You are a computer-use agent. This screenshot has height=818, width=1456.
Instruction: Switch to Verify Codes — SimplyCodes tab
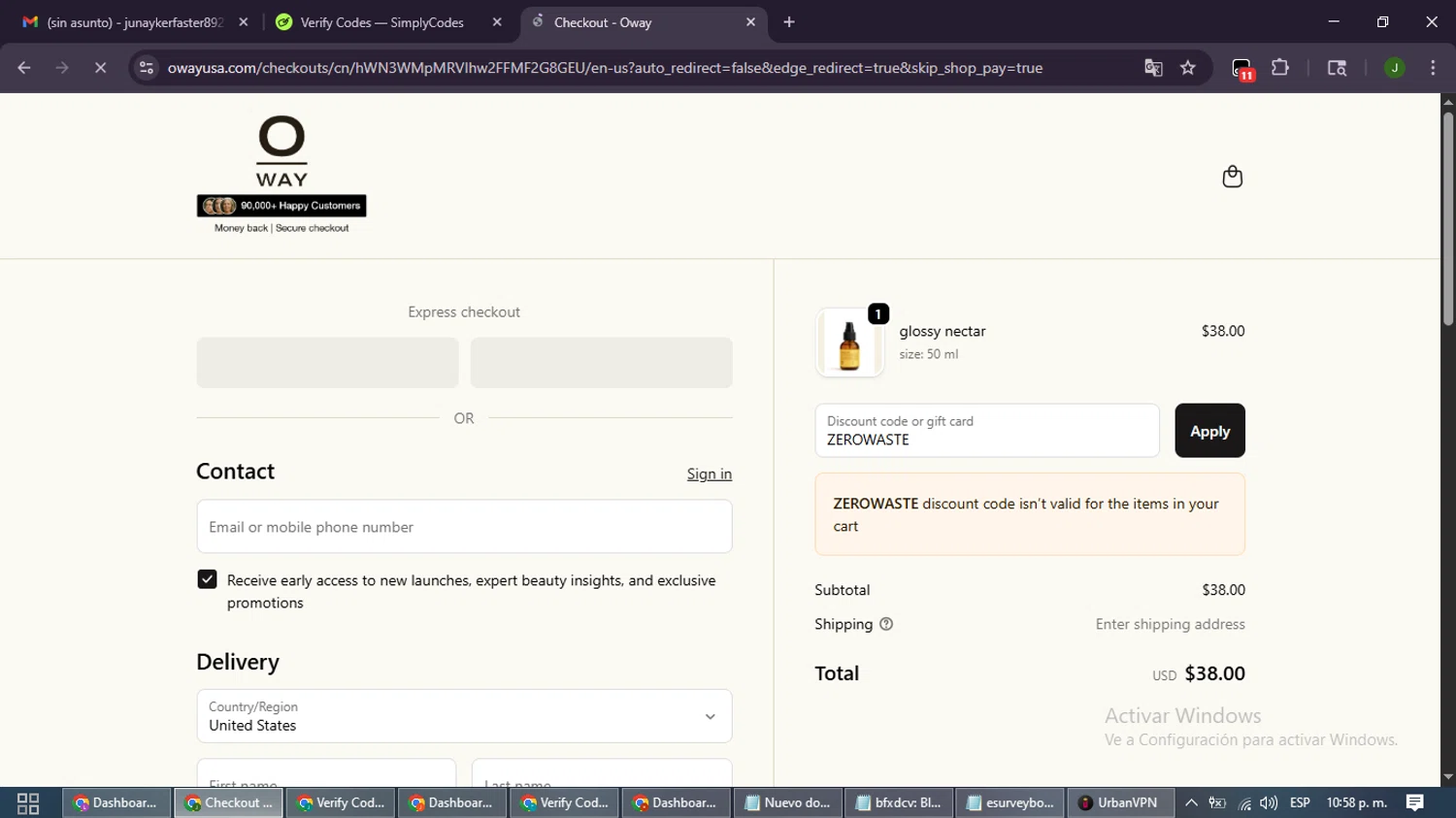(383, 22)
